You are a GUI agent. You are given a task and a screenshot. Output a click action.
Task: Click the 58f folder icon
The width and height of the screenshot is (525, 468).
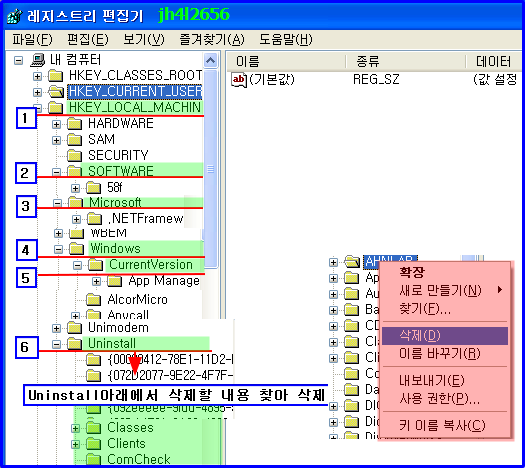point(94,188)
